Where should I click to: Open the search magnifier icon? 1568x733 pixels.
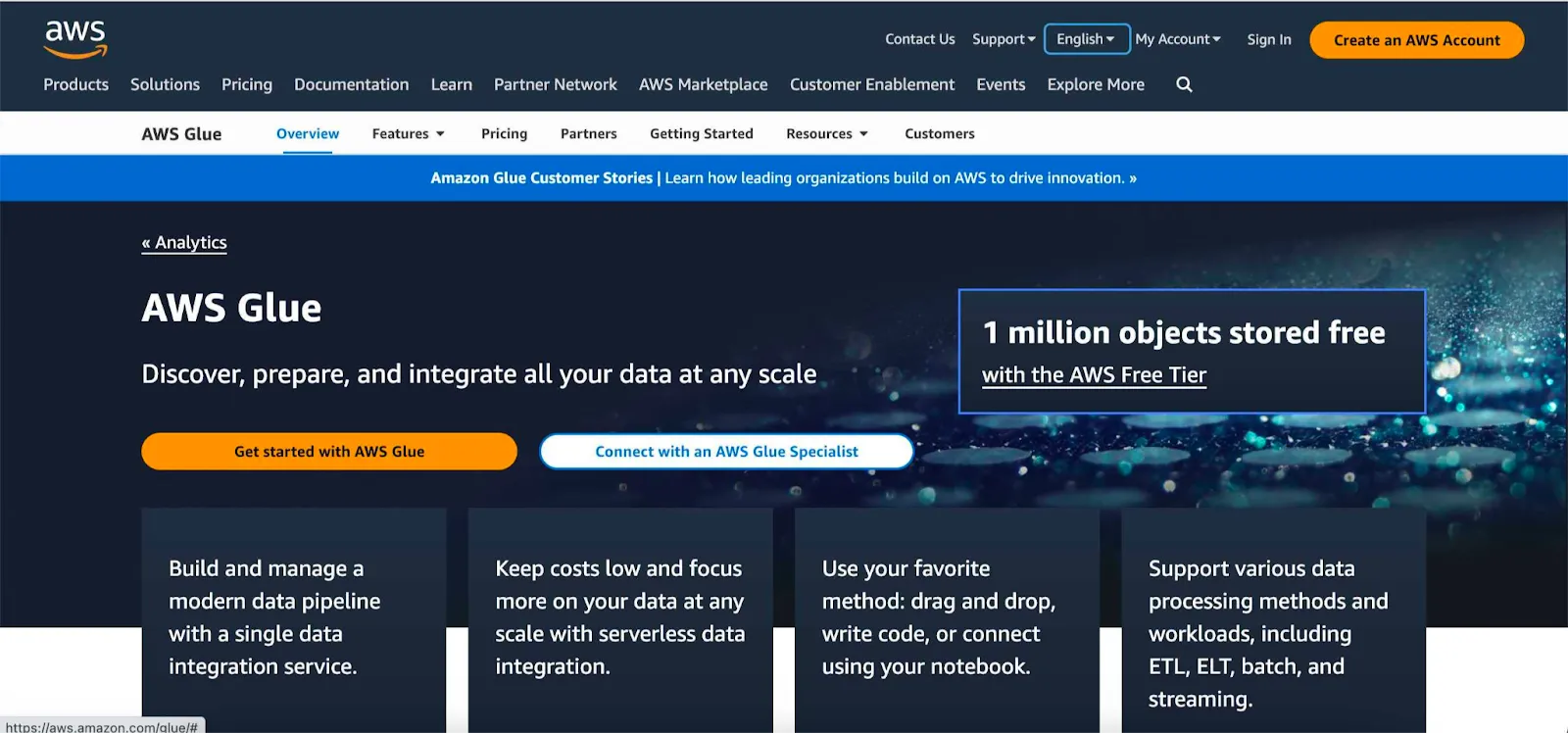1184,84
